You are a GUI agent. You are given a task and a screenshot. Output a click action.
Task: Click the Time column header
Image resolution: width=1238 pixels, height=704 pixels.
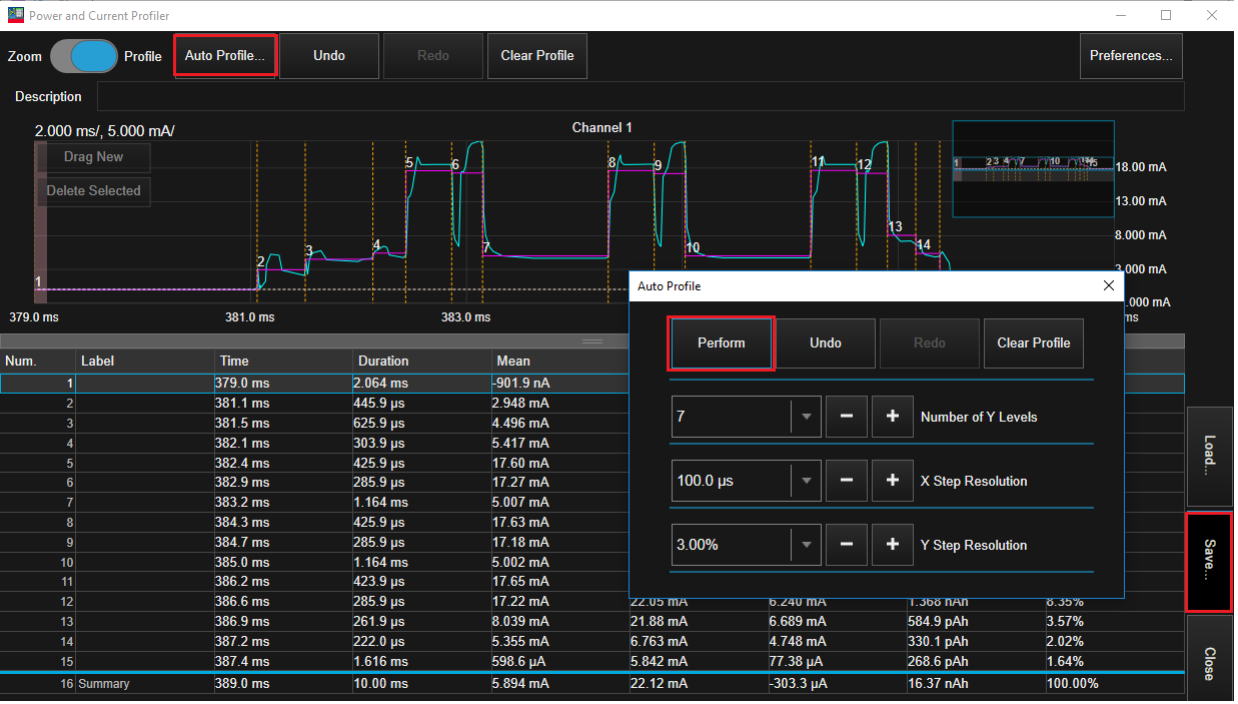click(x=283, y=361)
